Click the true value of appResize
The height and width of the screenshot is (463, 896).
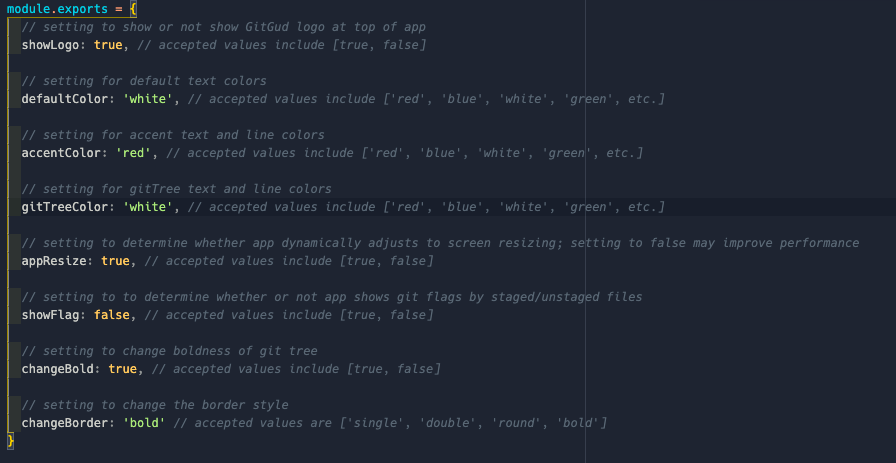115,261
